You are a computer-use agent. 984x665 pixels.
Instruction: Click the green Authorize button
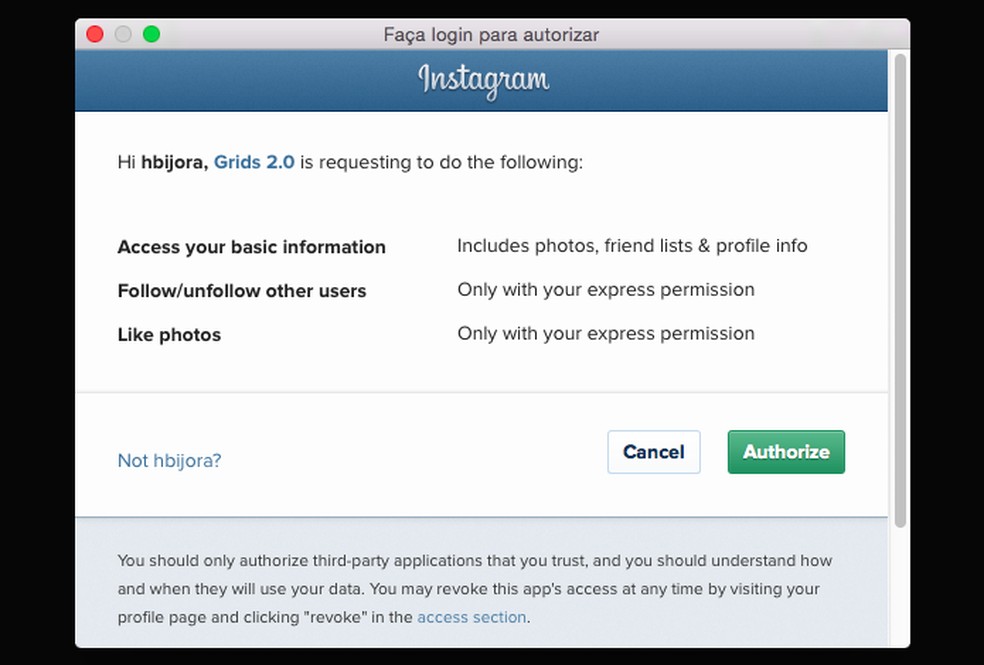[786, 452]
